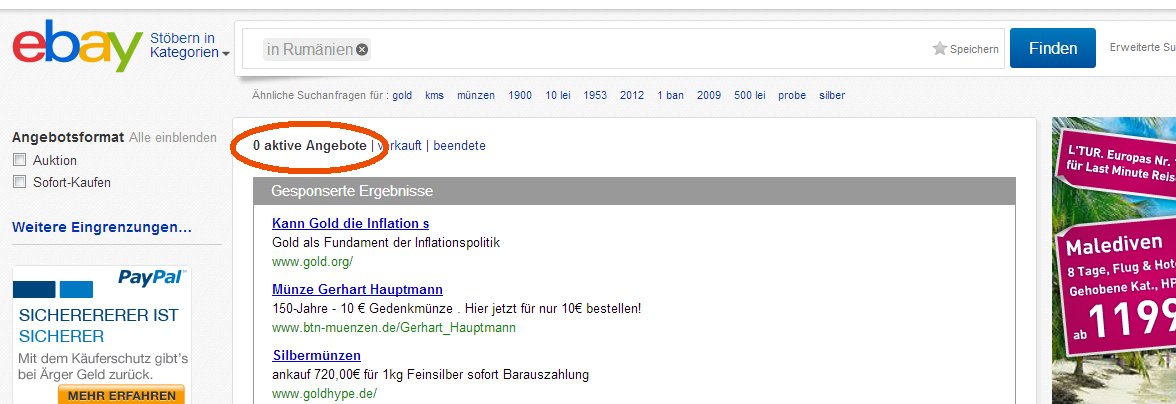Remove the 'in Rumänien' filter chip
1176x404 pixels.
362,49
